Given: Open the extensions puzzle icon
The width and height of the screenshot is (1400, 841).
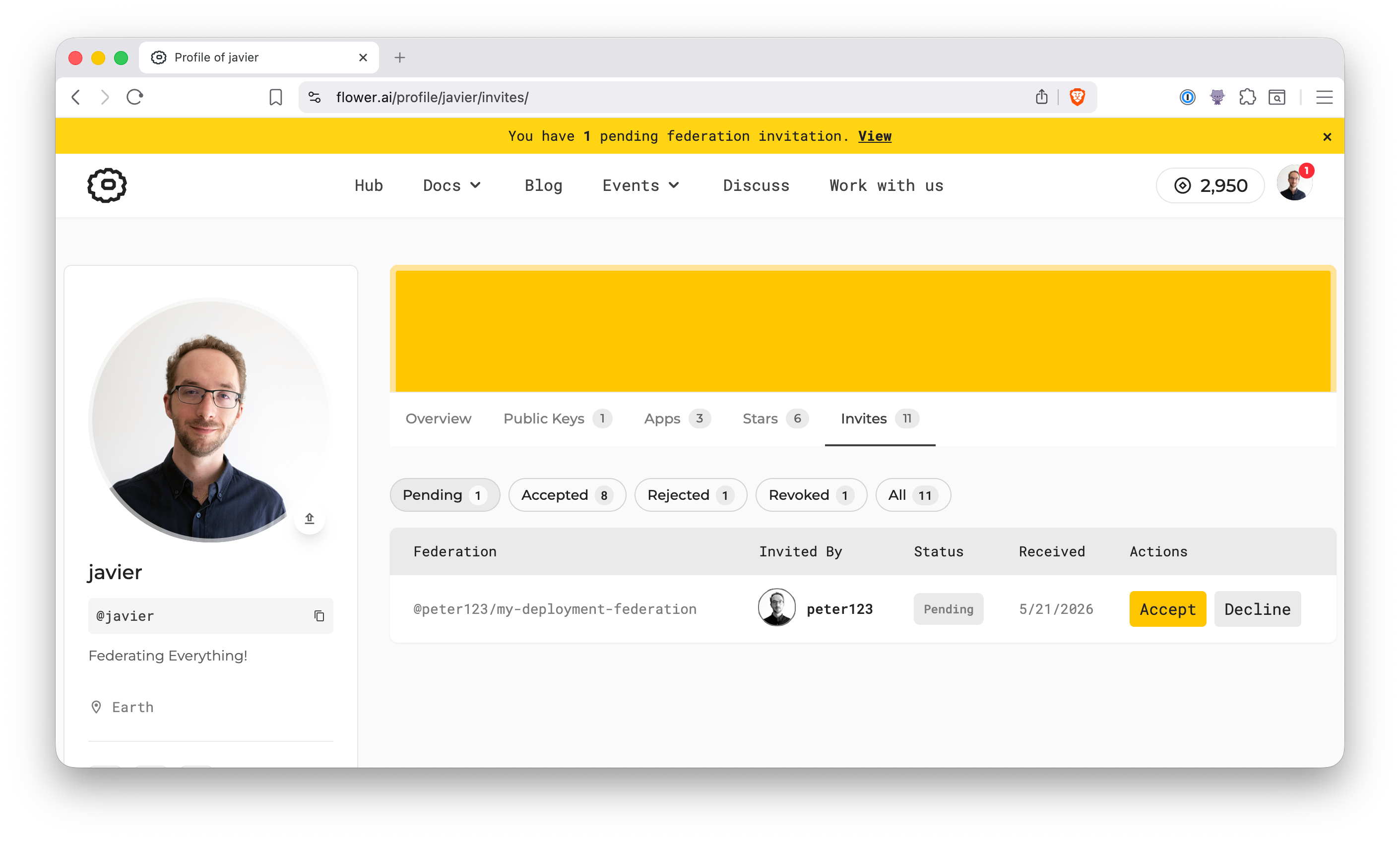Looking at the screenshot, I should tap(1247, 97).
